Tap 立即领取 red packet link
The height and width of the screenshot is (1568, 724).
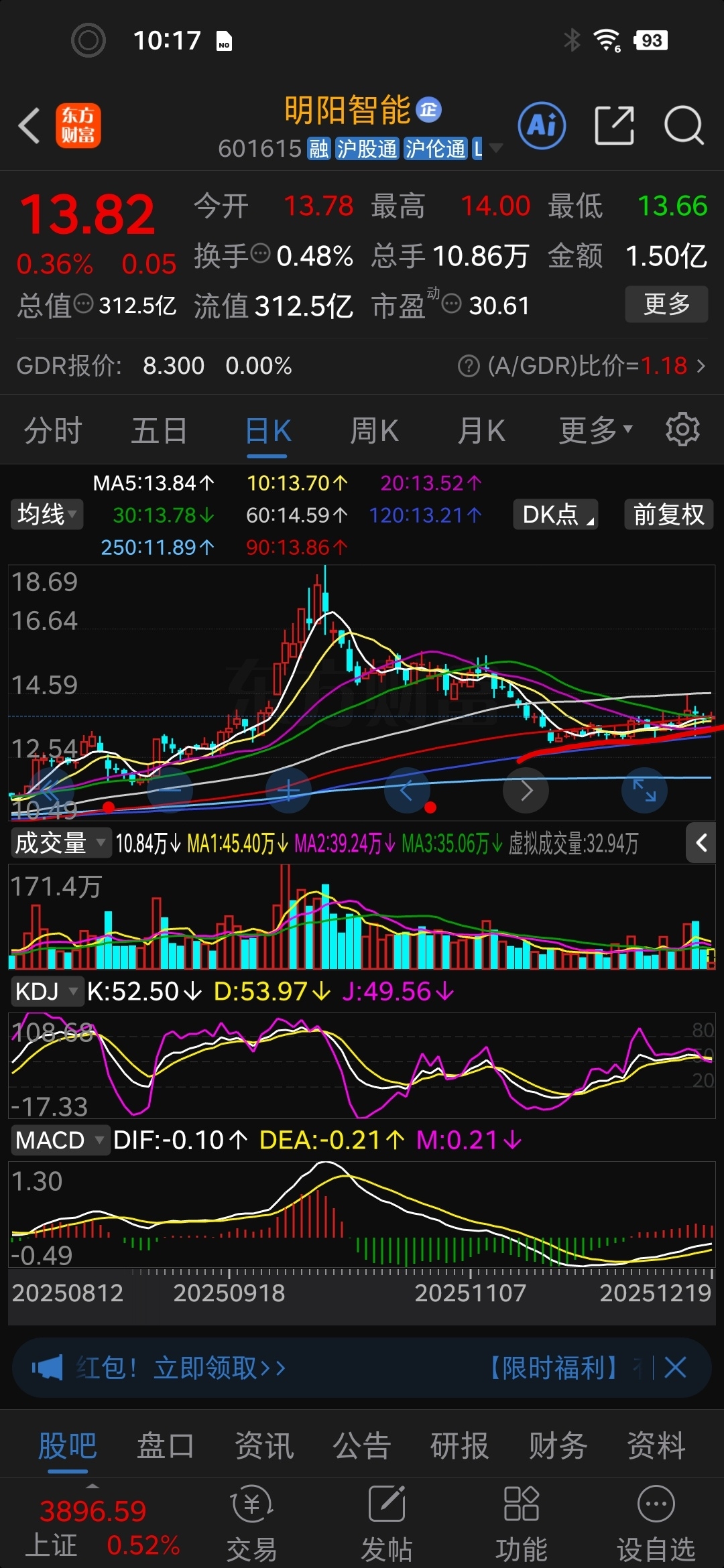[219, 1368]
